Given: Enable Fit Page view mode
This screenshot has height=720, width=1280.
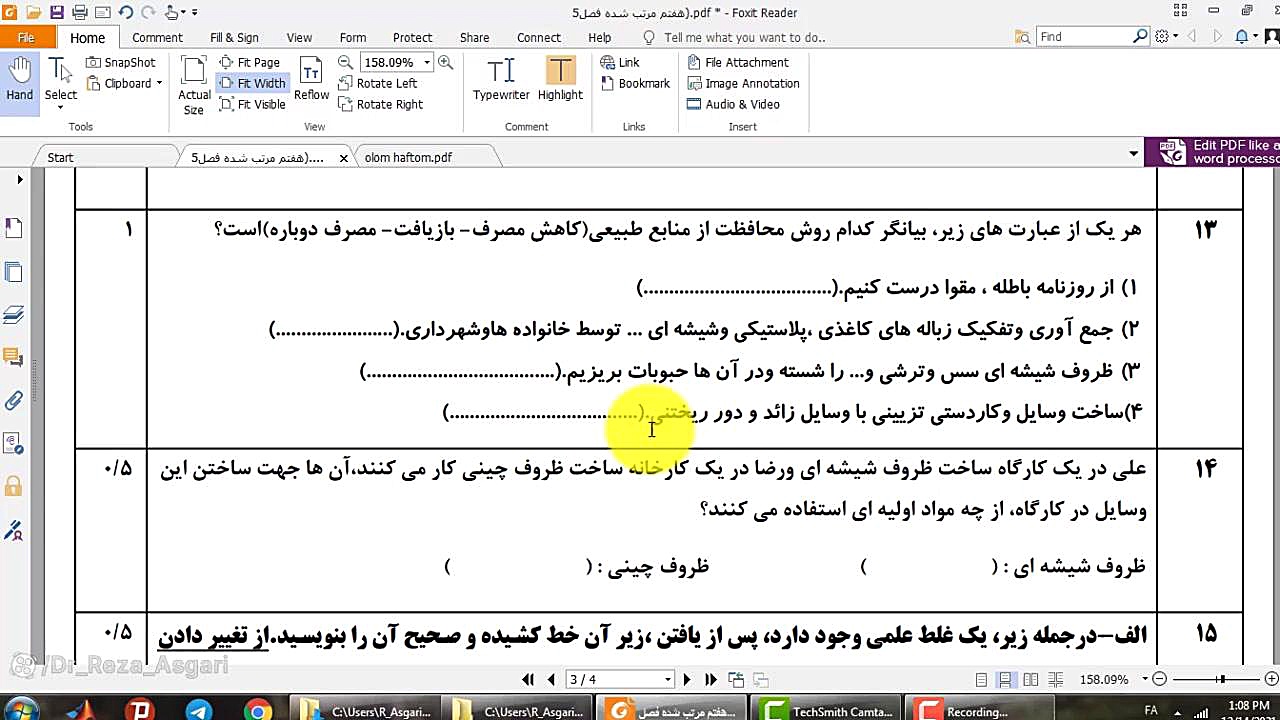Looking at the screenshot, I should pos(253,61).
